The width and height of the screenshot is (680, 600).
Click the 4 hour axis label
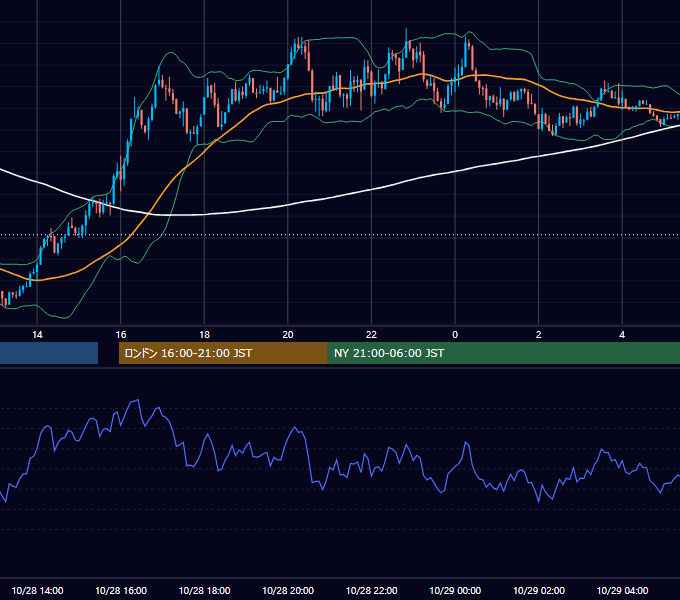pos(622,335)
